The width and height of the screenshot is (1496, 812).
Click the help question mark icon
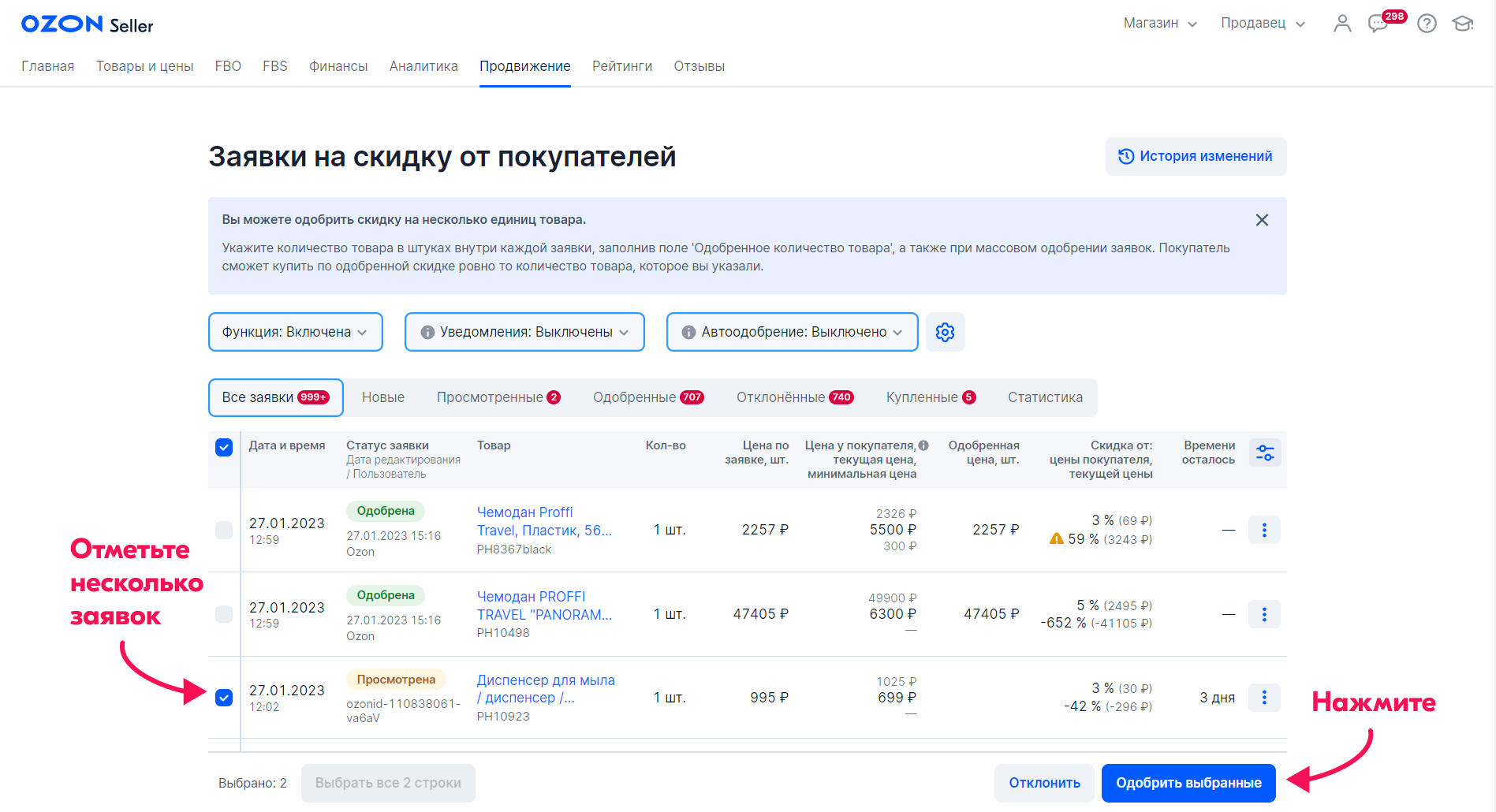click(x=1427, y=24)
